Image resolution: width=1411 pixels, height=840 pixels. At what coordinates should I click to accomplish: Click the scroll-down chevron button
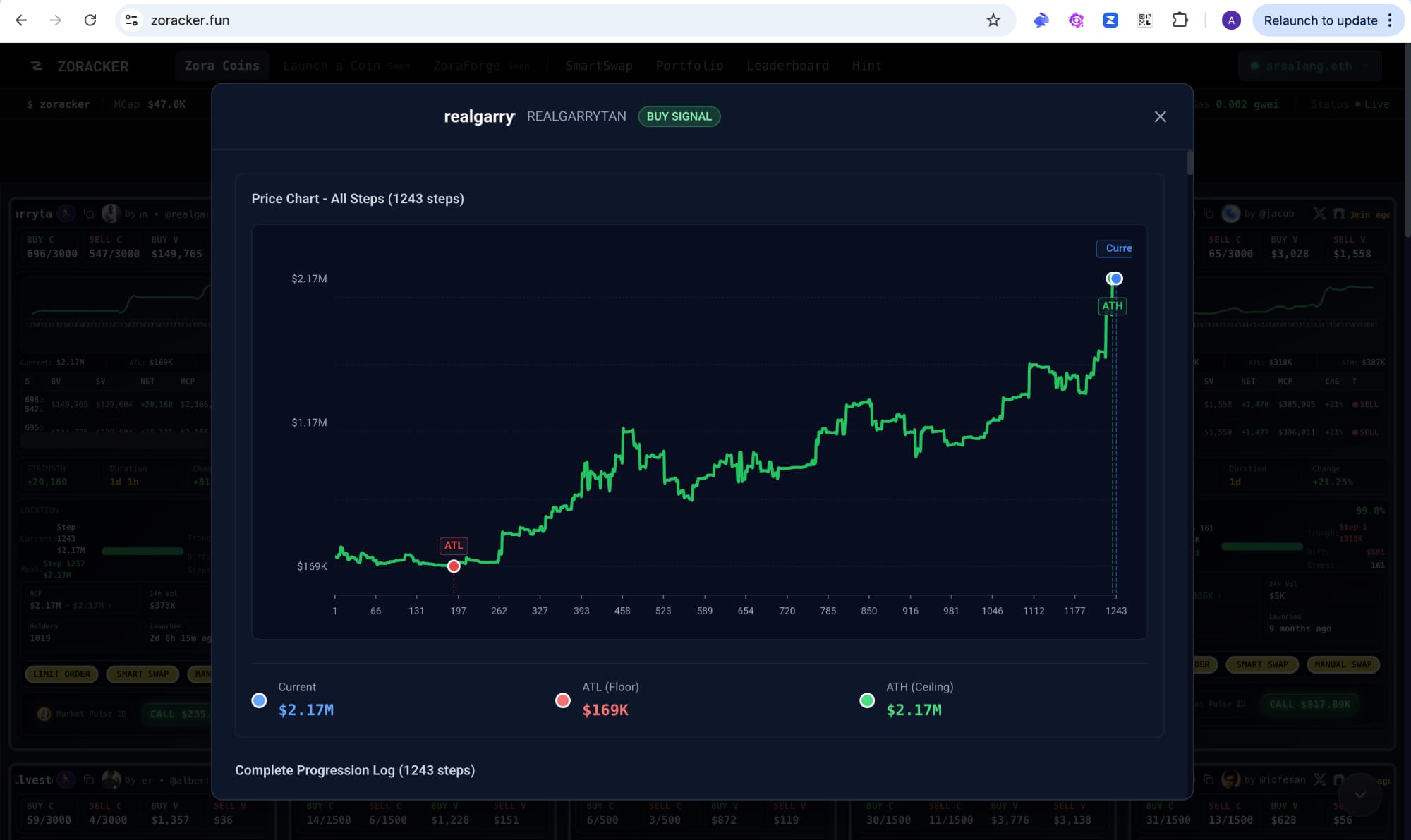coord(1359,795)
